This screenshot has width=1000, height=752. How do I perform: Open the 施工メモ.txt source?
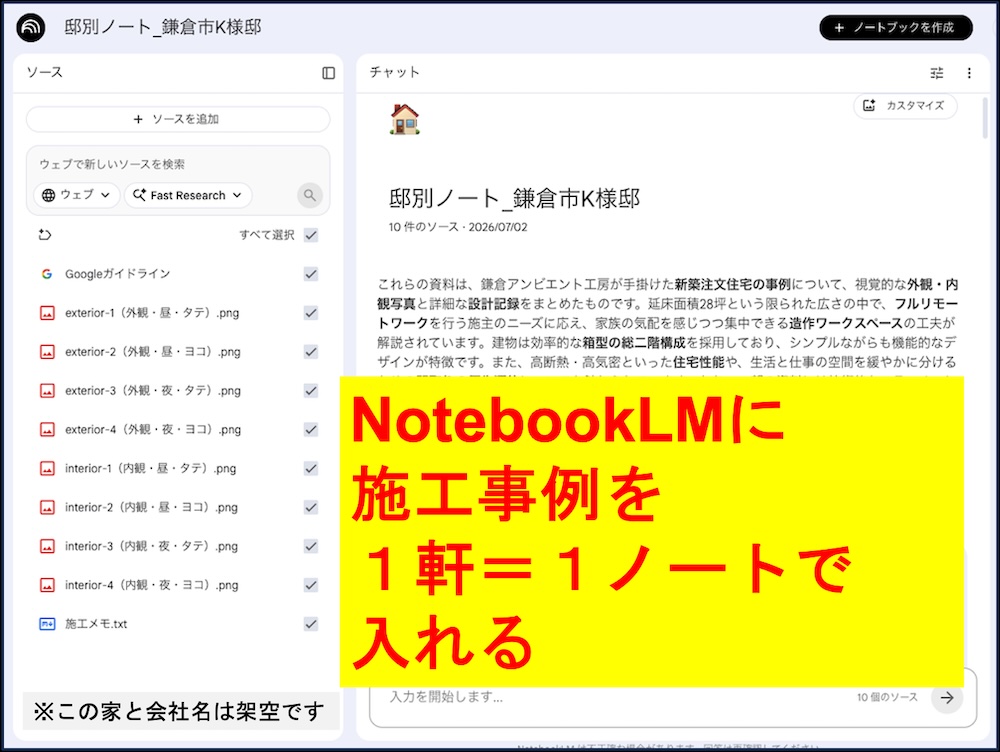pos(96,624)
